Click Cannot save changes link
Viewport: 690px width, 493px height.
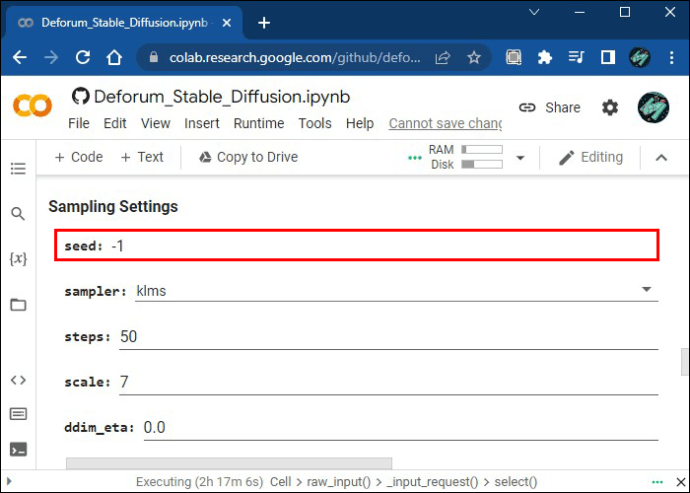445,124
